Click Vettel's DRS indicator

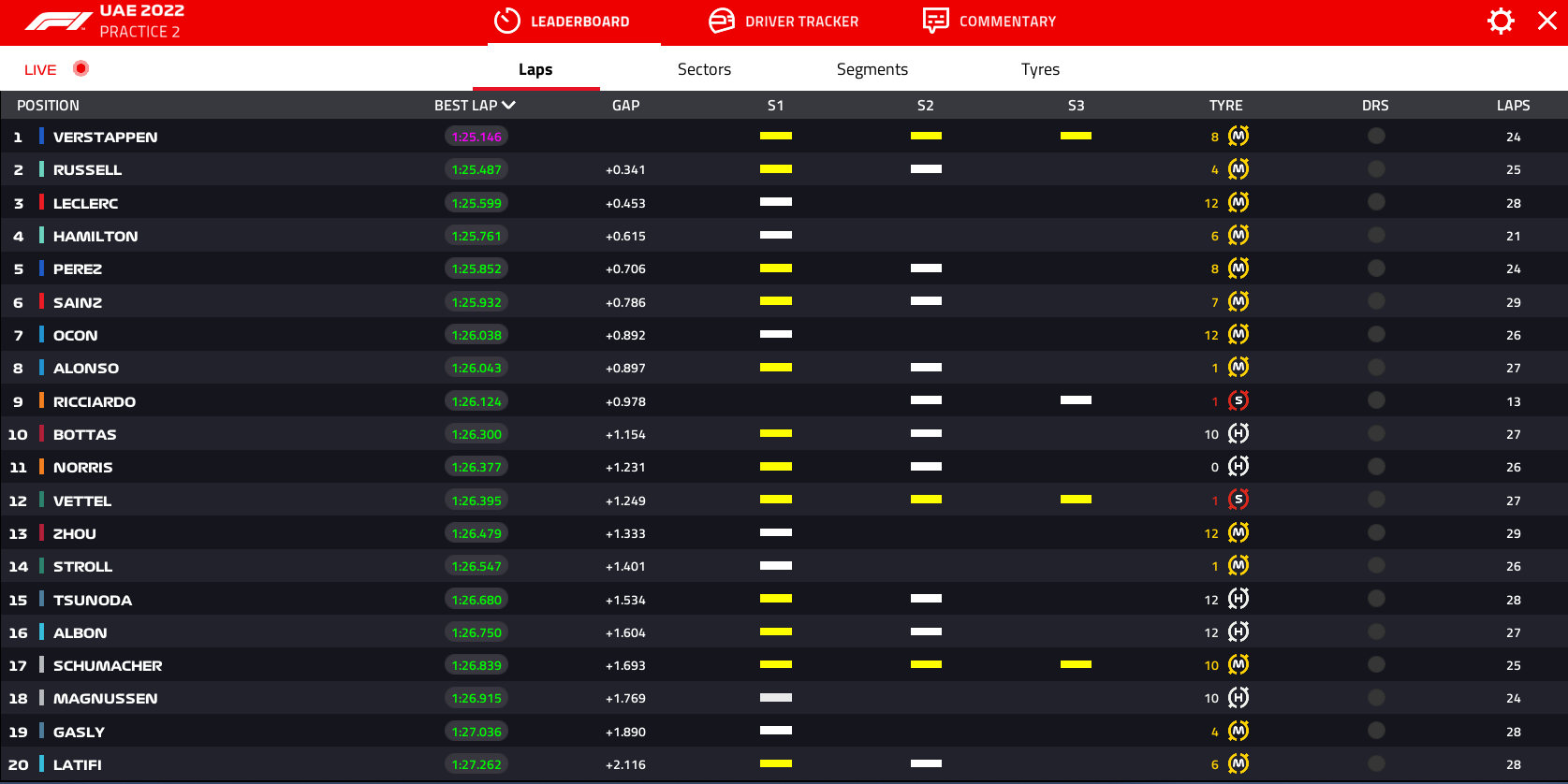[x=1376, y=500]
